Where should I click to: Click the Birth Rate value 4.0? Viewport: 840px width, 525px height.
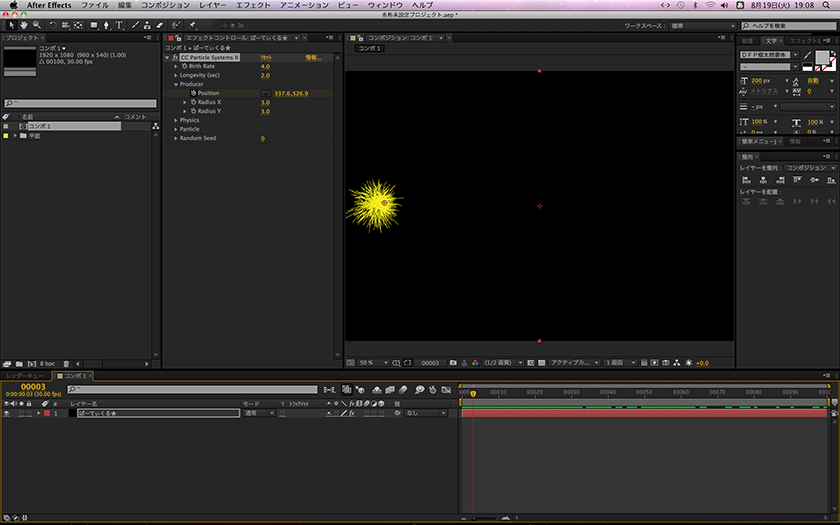tap(265, 66)
